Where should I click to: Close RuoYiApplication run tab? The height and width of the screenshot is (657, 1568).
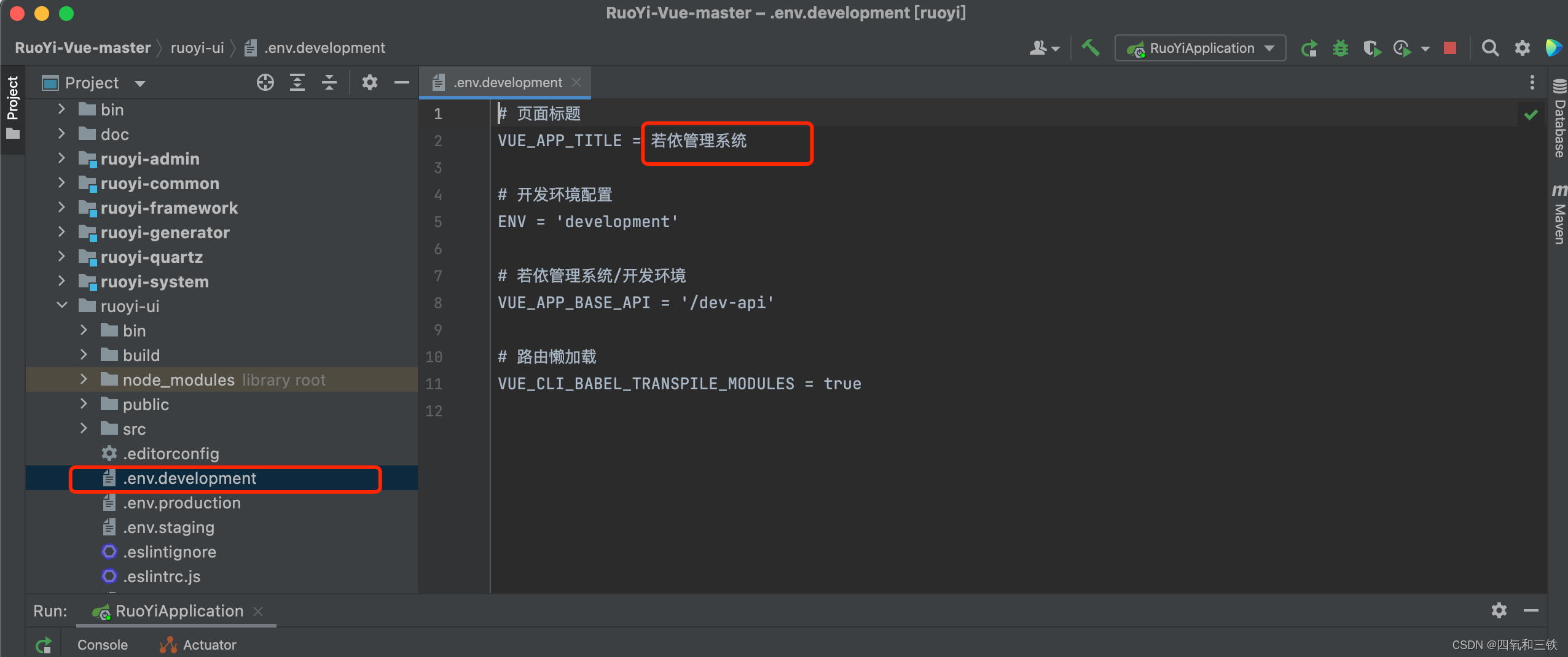pos(258,612)
